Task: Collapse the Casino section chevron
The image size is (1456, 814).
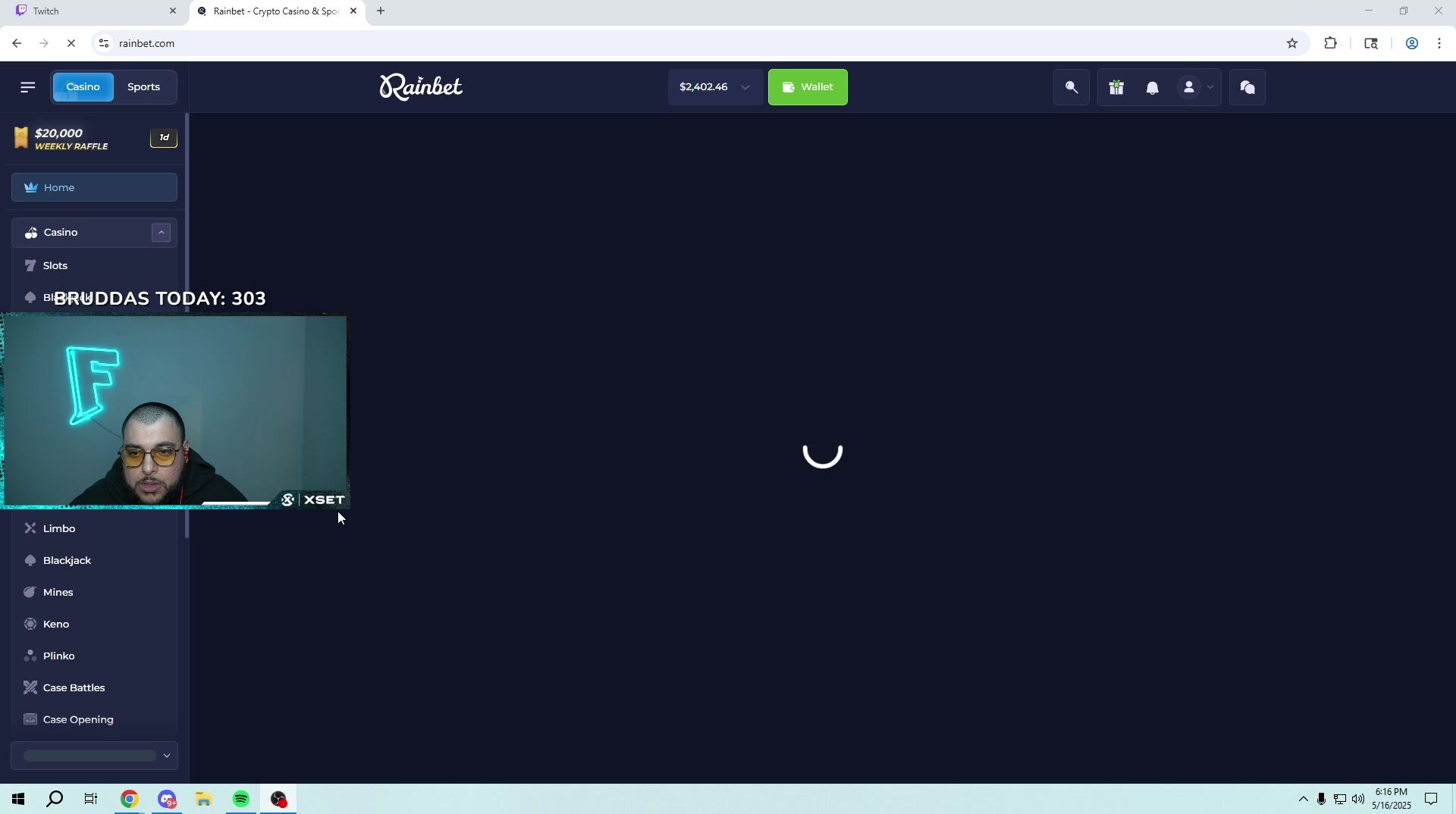Action: [161, 233]
